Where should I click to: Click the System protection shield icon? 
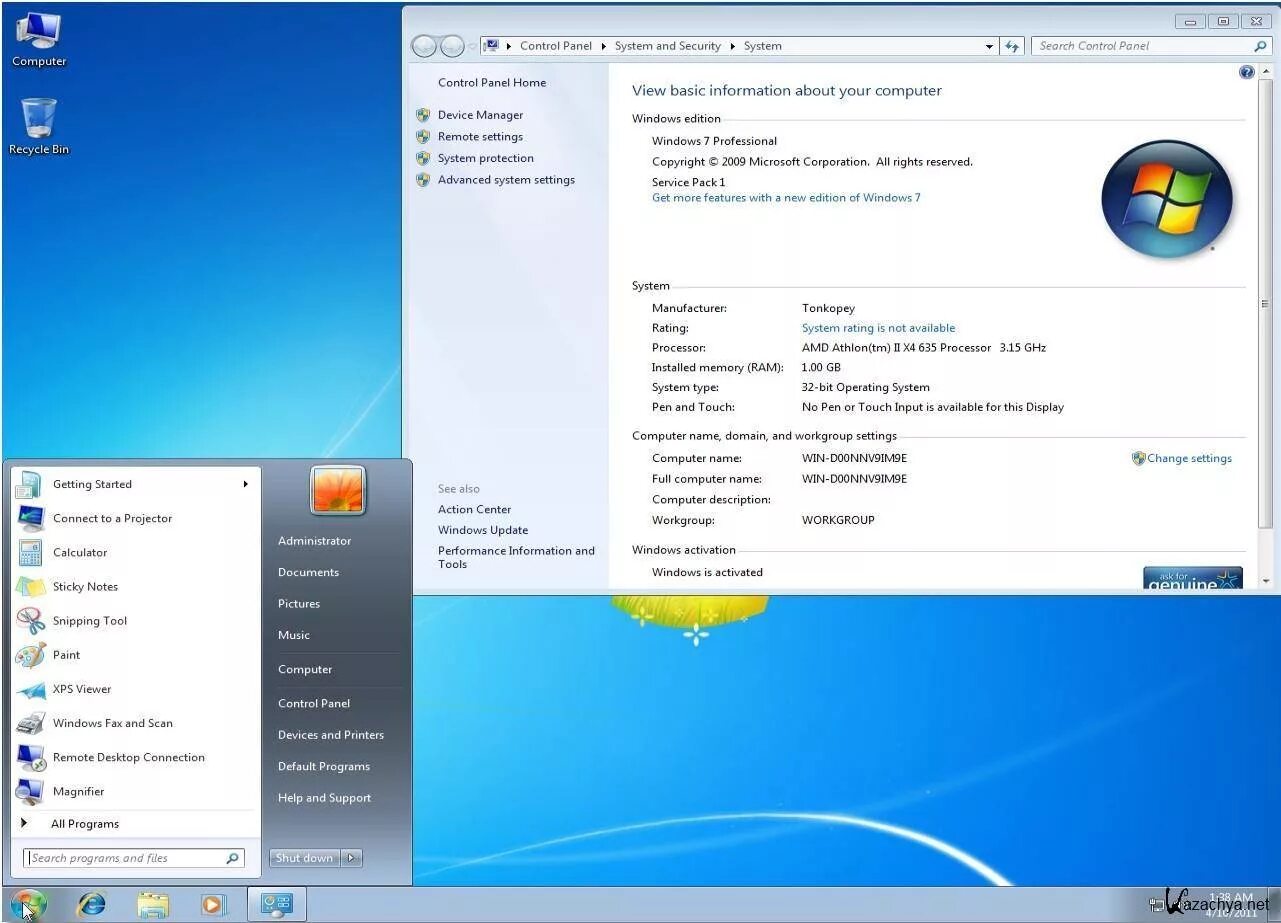423,158
